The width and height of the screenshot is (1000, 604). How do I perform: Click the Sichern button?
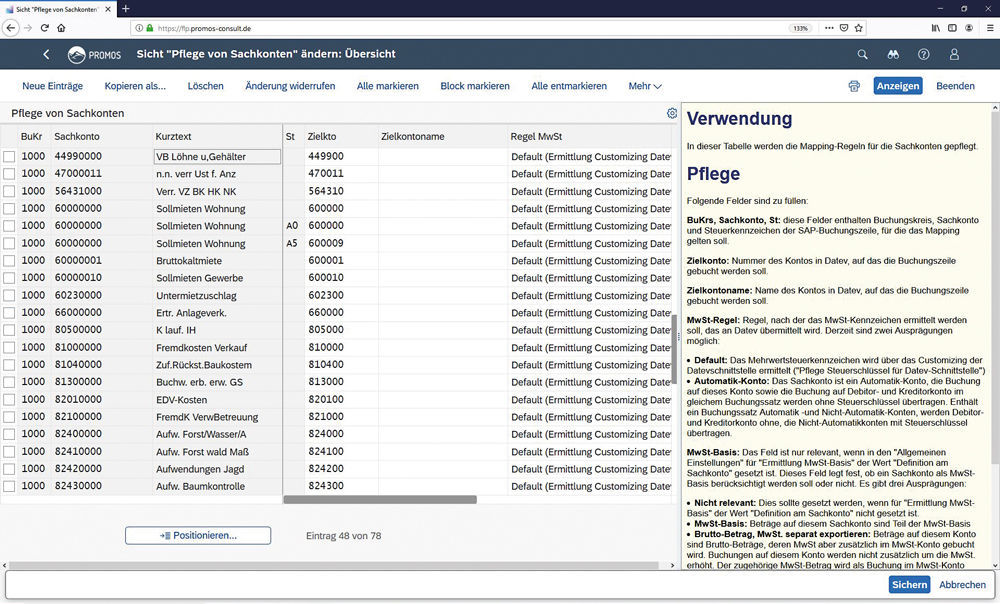[x=909, y=585]
